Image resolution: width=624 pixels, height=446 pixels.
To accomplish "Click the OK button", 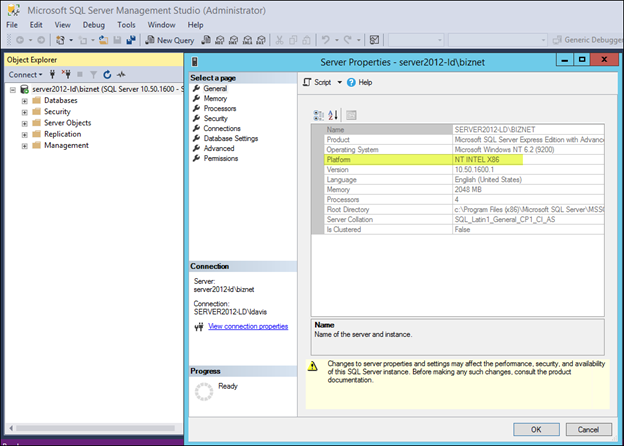I will coord(536,429).
